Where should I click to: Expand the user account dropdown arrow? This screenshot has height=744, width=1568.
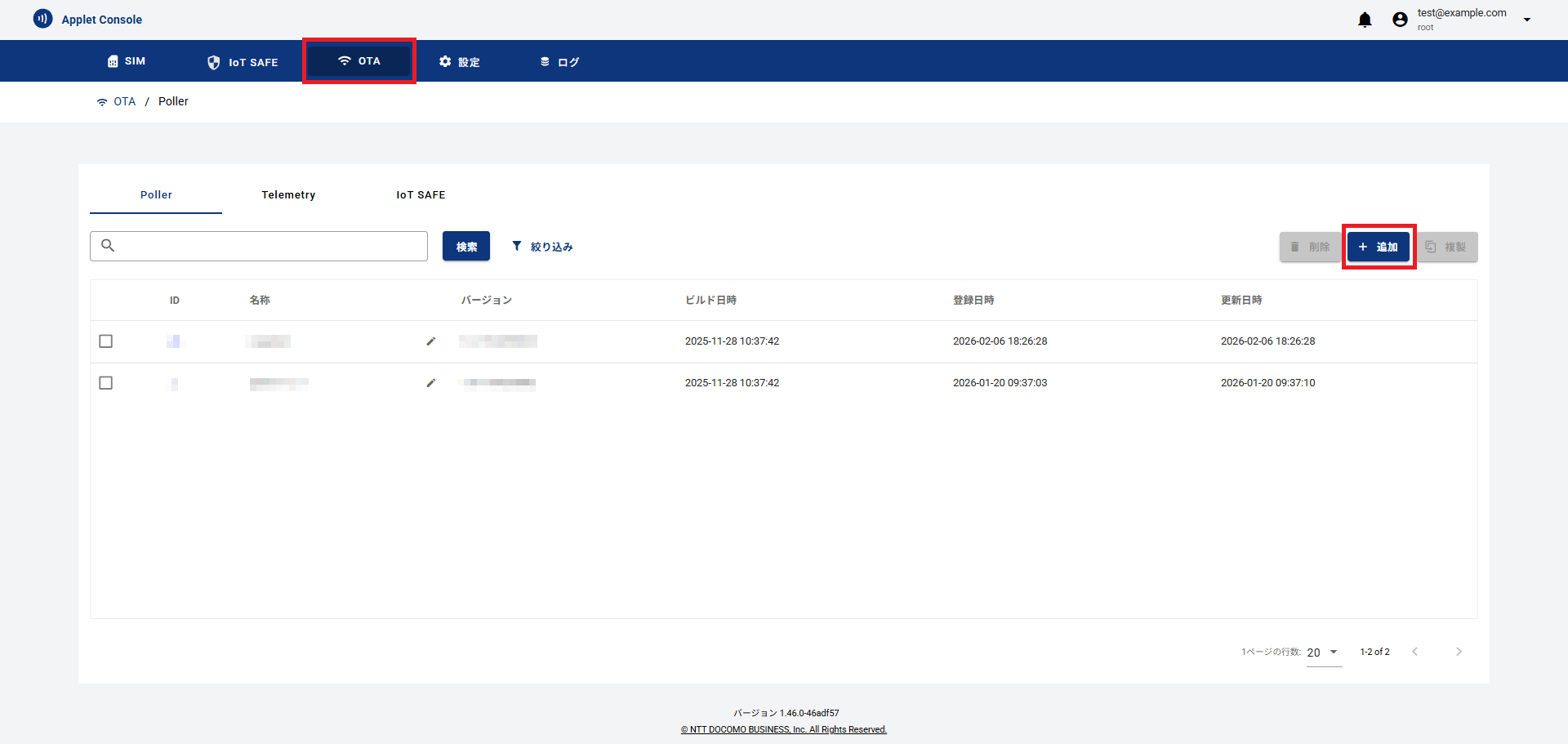point(1526,20)
